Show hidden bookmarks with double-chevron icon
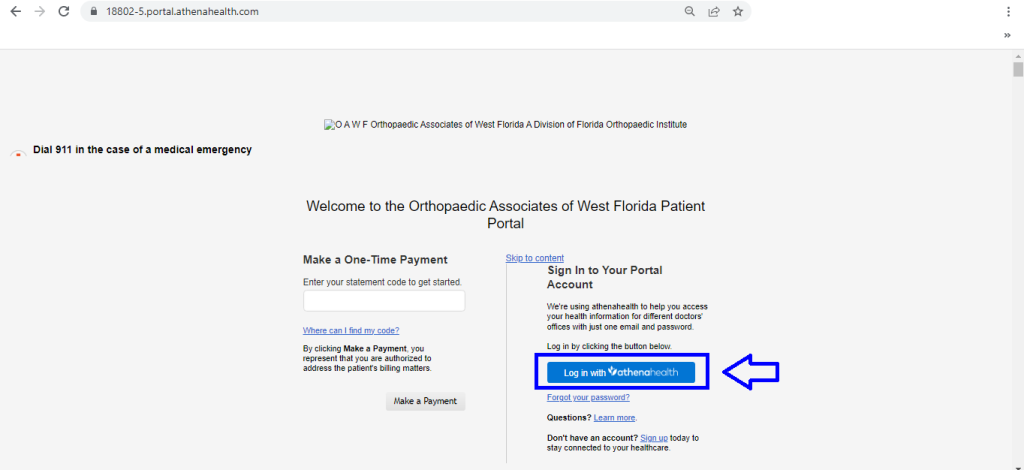Image resolution: width=1024 pixels, height=470 pixels. (x=1007, y=35)
